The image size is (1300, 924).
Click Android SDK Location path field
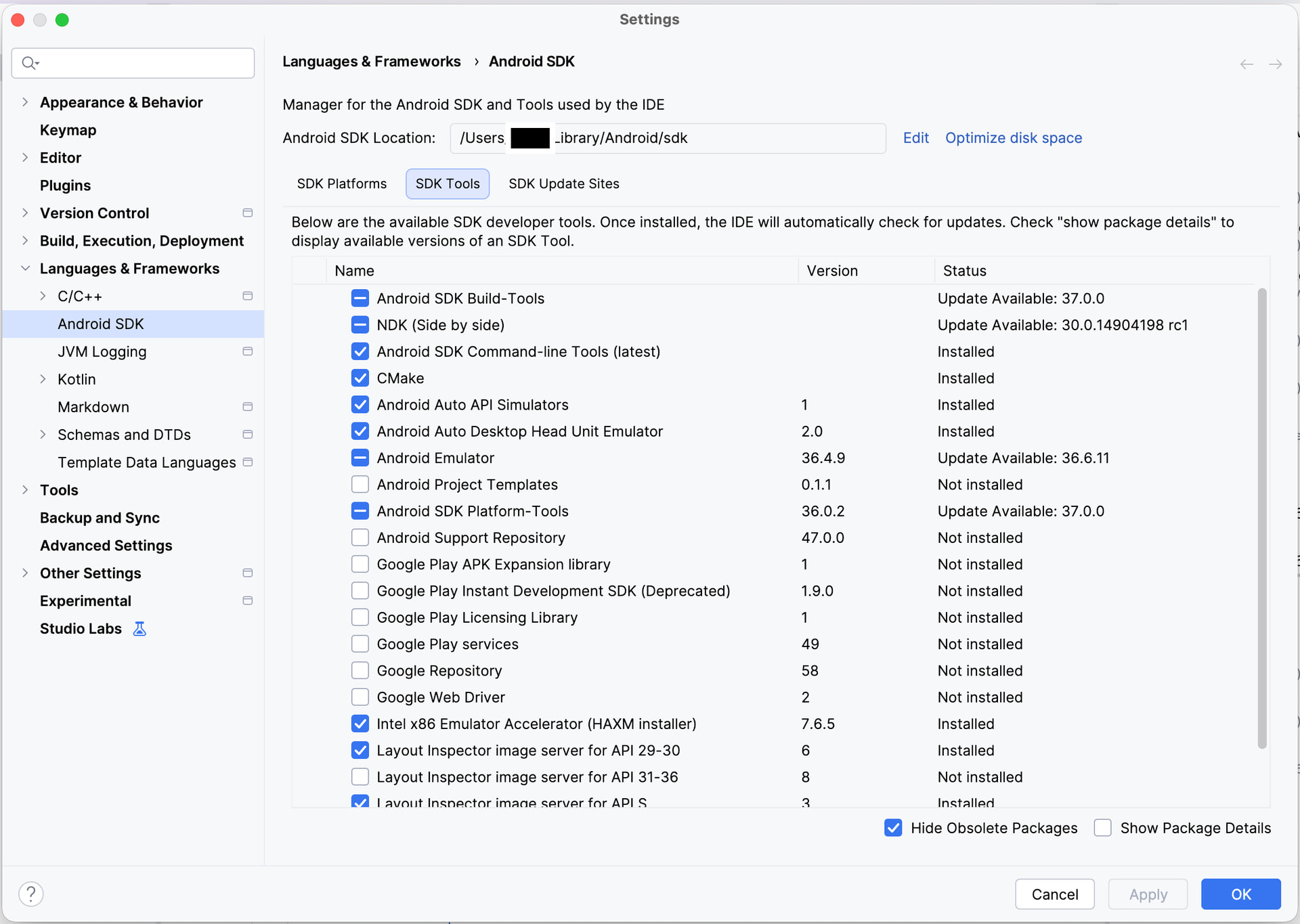pos(668,138)
